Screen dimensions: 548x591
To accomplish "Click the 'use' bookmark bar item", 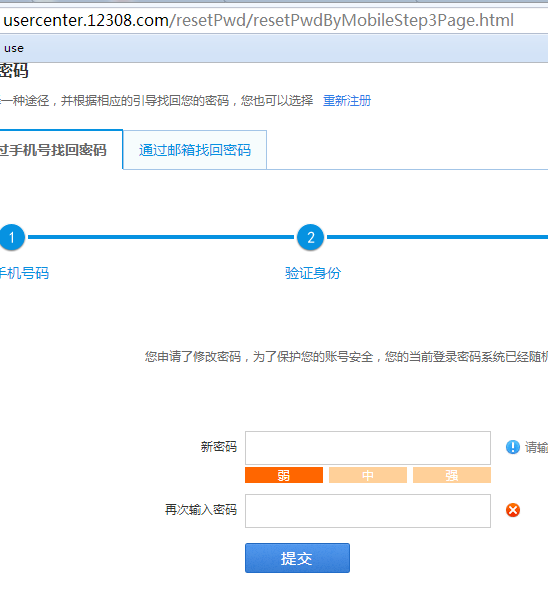I will click(x=14, y=48).
